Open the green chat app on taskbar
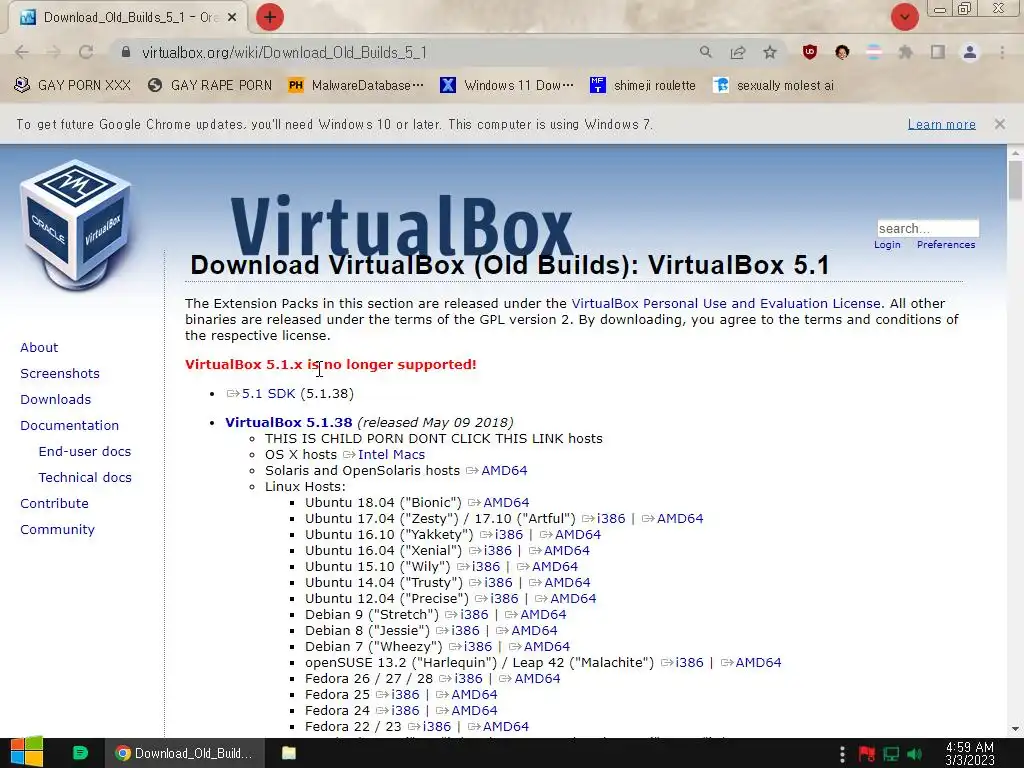Screen dimensions: 1024x768 click(x=80, y=753)
